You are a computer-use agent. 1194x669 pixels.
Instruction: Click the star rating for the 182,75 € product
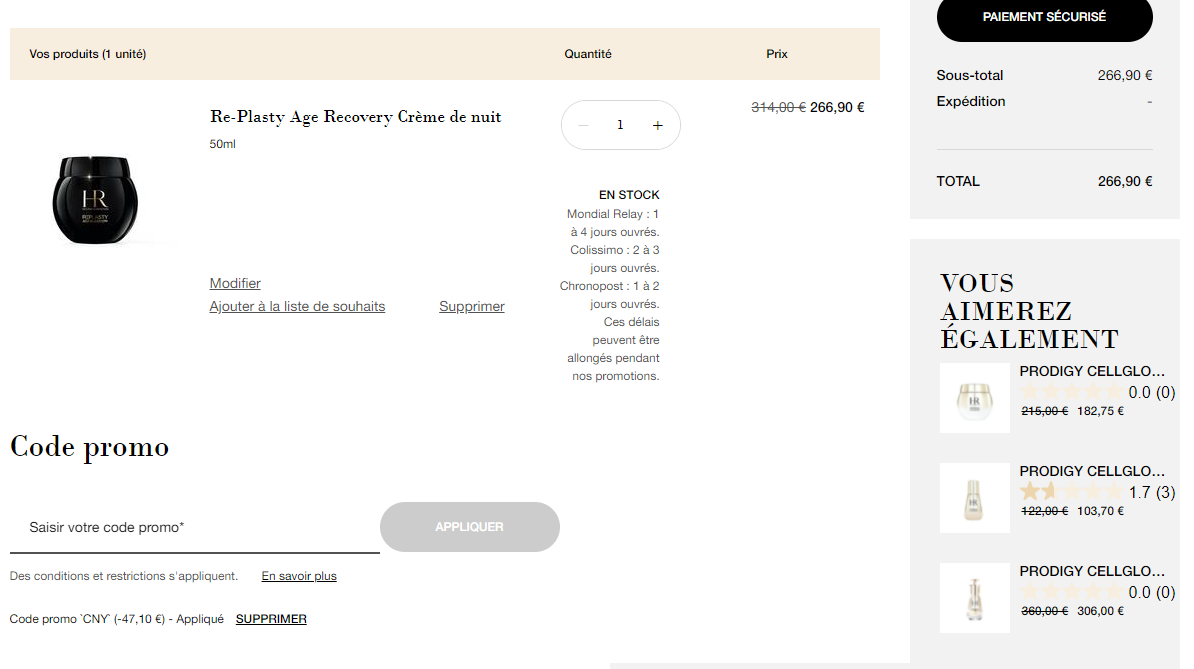1072,392
